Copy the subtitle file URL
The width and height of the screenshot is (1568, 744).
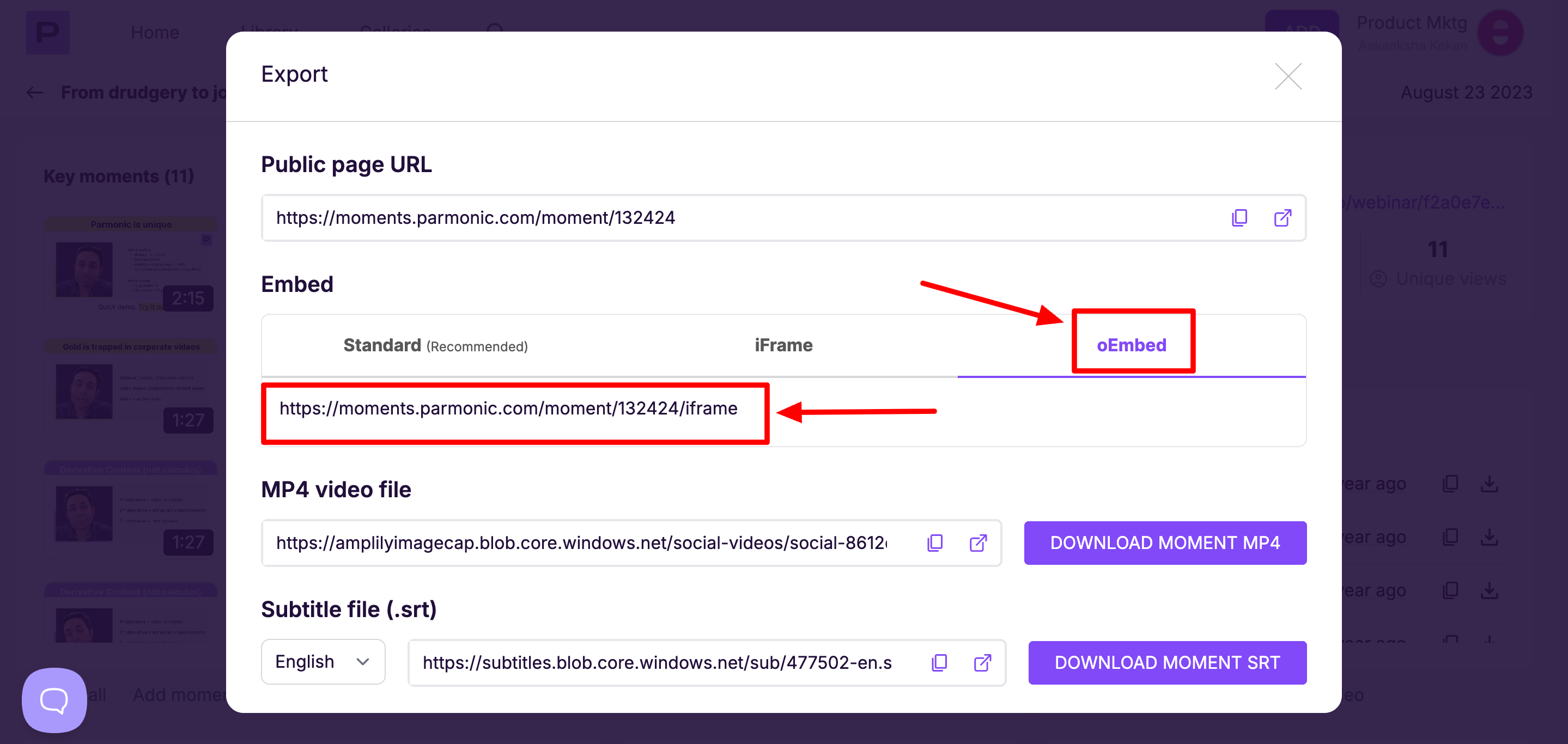939,662
